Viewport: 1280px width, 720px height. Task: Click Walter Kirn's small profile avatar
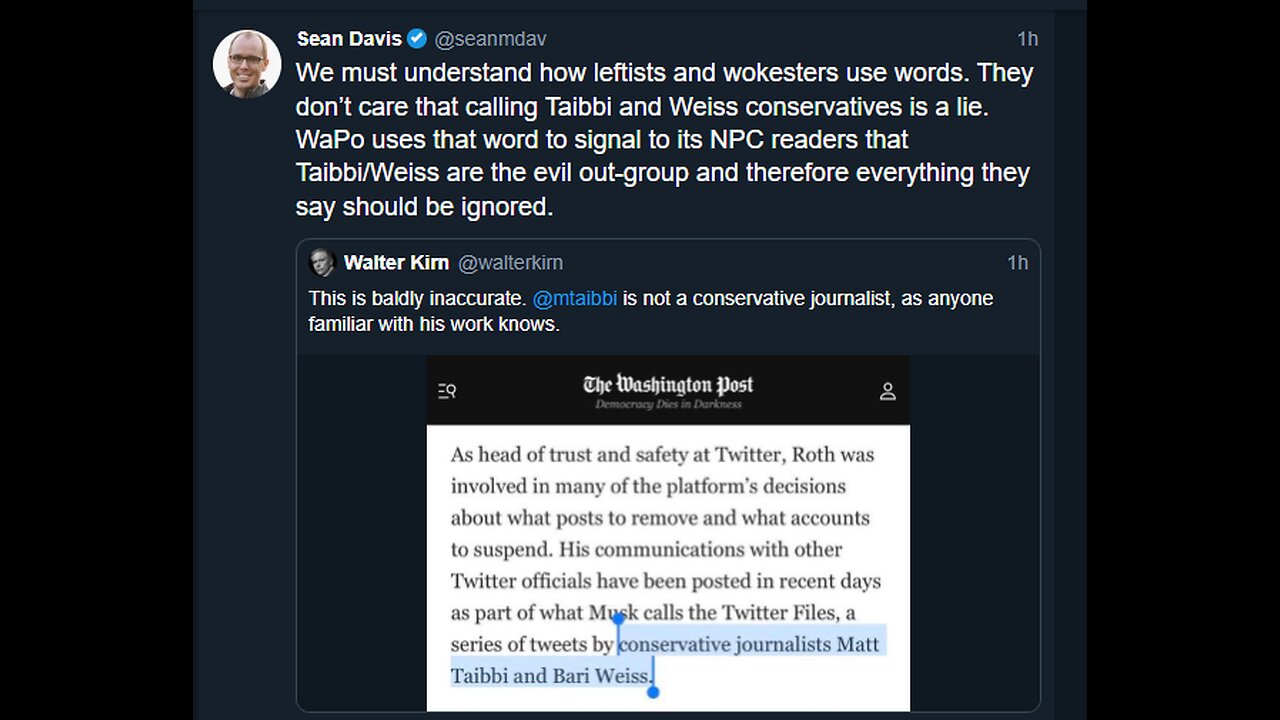[322, 263]
